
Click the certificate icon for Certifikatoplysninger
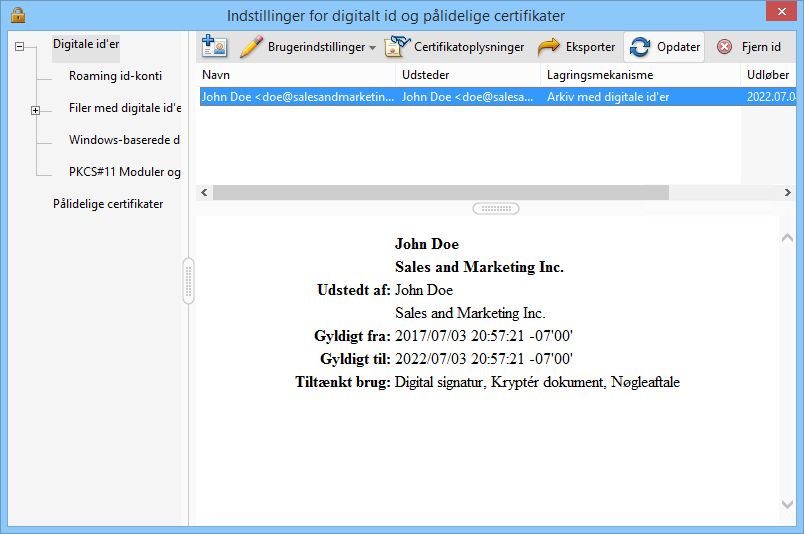[x=397, y=47]
